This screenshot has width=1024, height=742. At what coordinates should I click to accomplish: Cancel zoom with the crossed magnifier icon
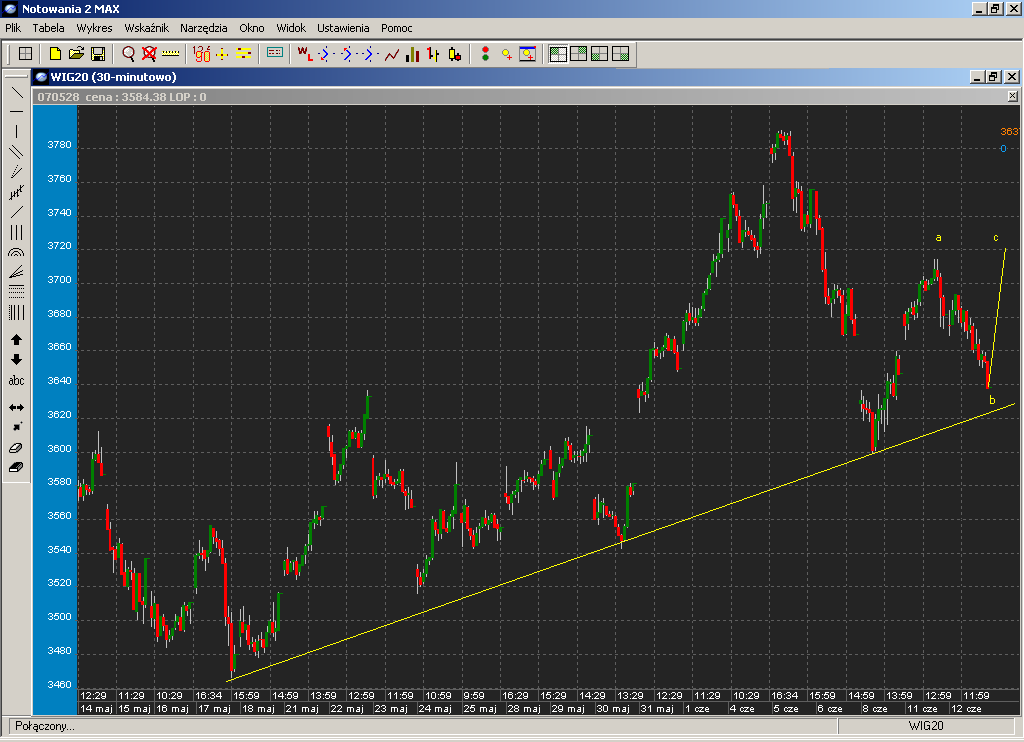tap(150, 54)
